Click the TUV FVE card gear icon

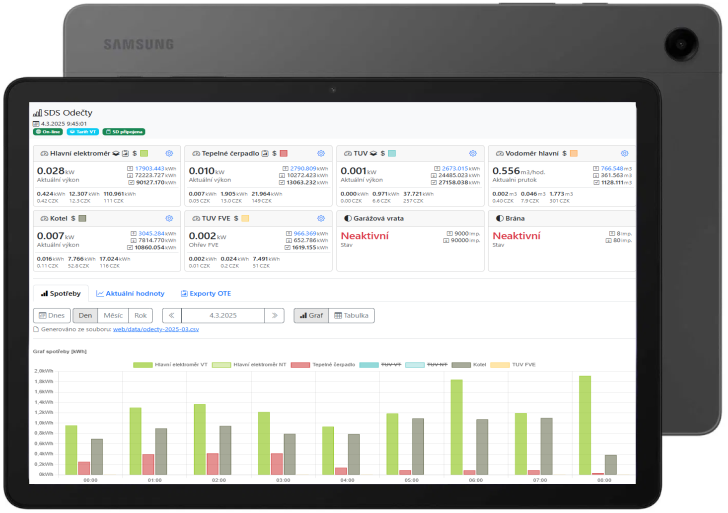click(320, 217)
